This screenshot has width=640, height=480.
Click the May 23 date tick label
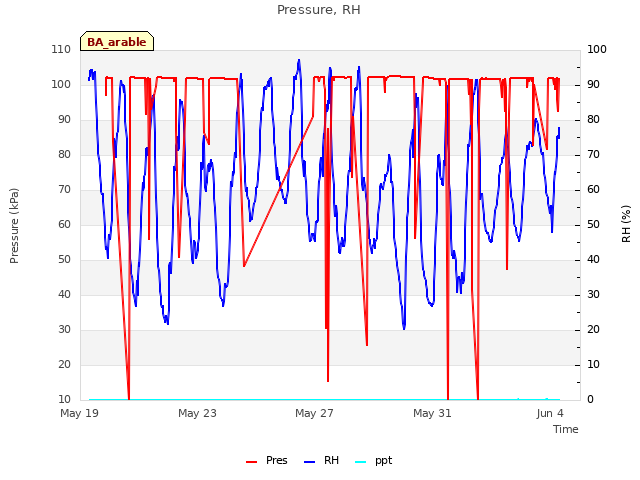point(197,413)
